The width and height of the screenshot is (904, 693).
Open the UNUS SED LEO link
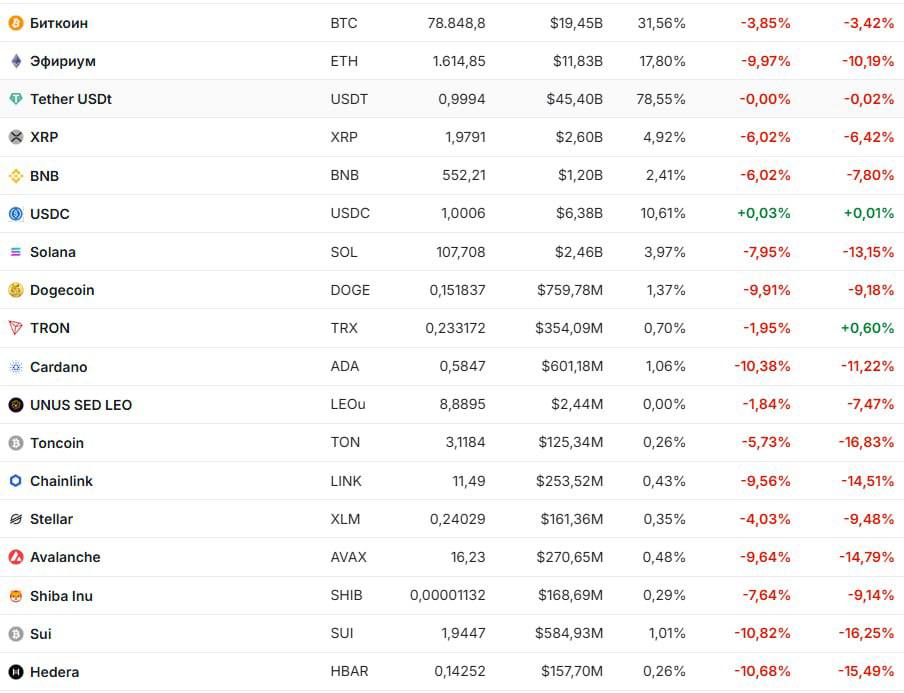pyautogui.click(x=81, y=405)
